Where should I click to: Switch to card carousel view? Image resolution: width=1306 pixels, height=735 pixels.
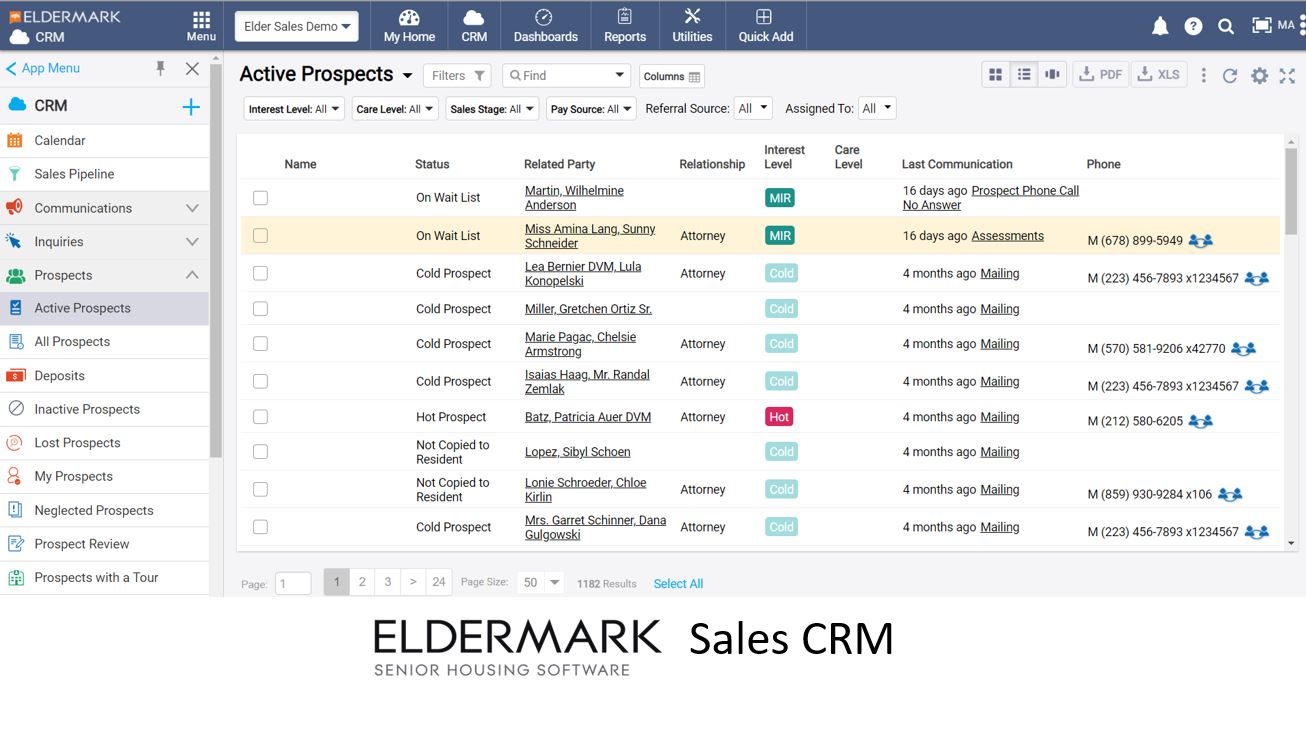point(1052,75)
